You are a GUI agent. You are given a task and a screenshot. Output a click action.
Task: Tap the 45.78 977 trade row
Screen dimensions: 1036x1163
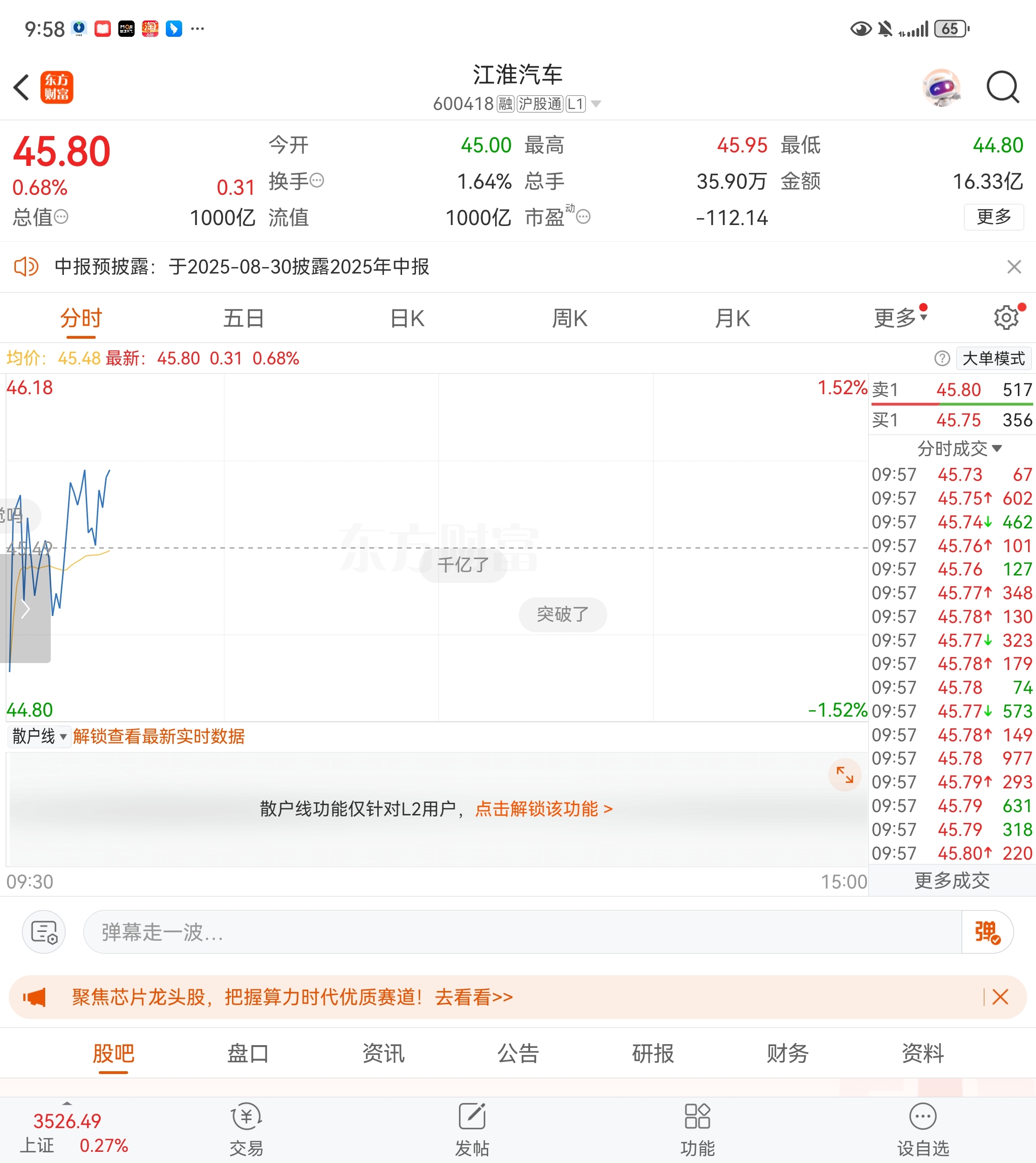coord(952,758)
